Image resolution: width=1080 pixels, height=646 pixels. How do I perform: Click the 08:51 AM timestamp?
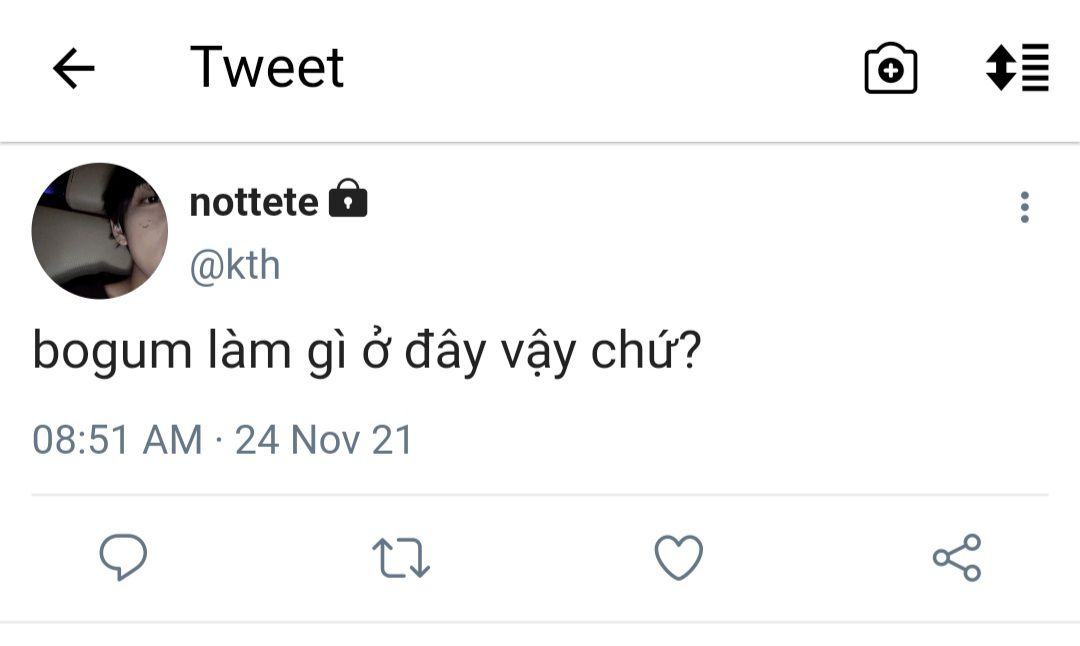pos(117,440)
